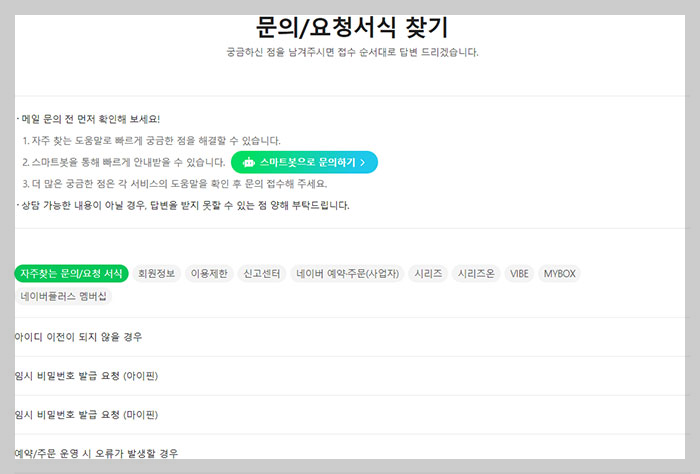The image size is (700, 474).
Task: Switch to the 회원정보 category
Action: [156, 274]
